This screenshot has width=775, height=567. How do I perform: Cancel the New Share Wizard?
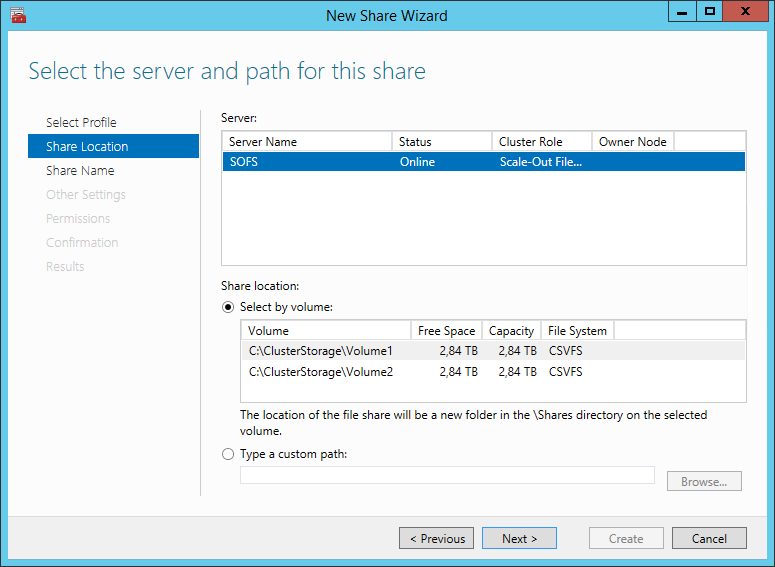pyautogui.click(x=709, y=538)
